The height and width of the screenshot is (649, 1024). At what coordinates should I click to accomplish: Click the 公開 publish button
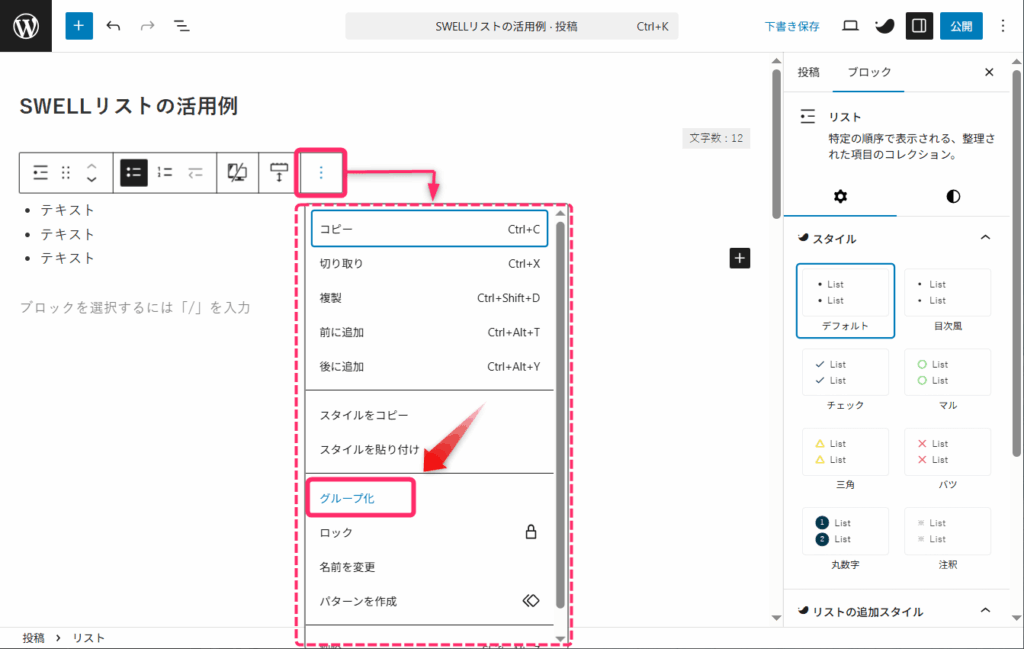click(x=961, y=26)
